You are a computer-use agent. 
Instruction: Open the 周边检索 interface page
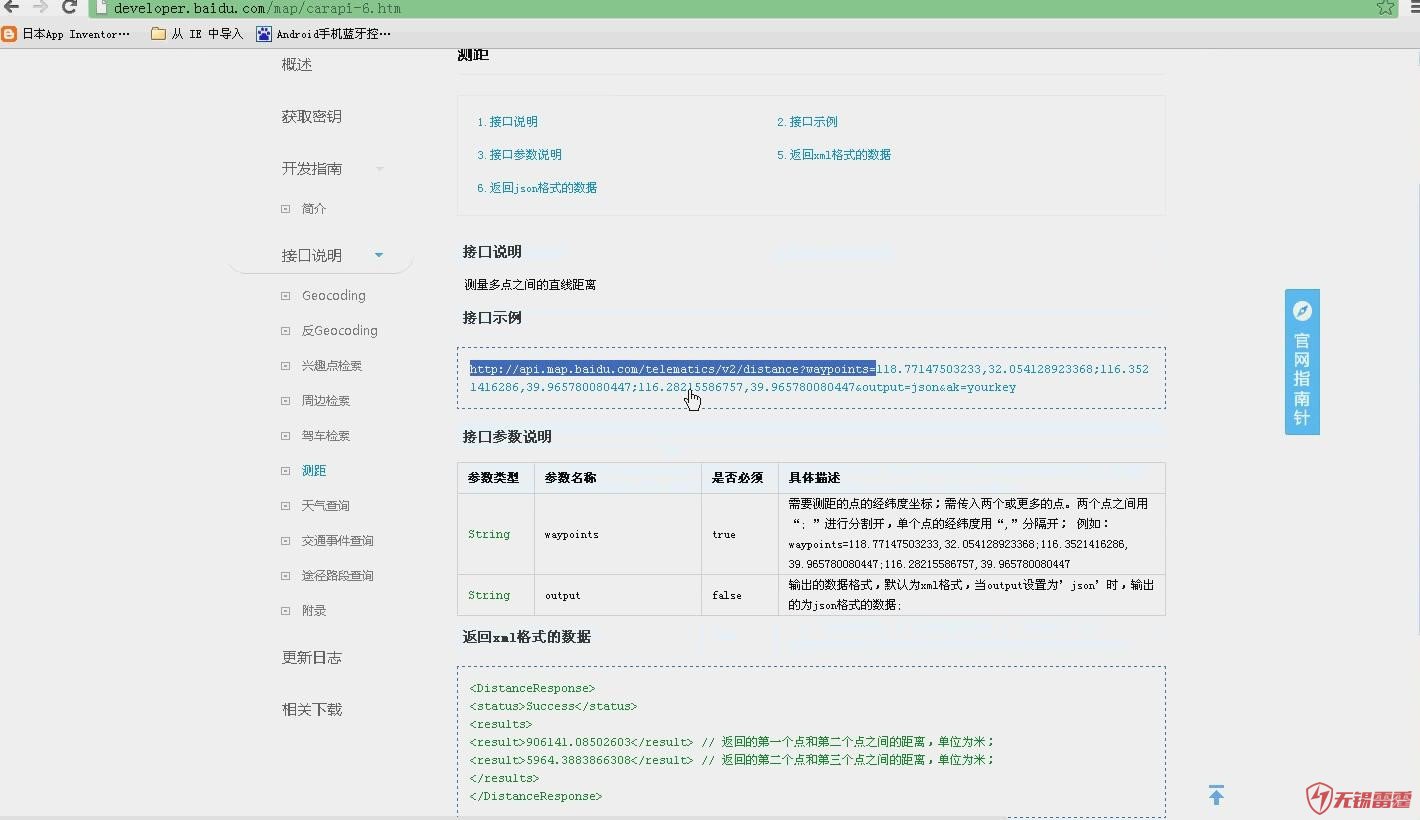click(x=326, y=401)
